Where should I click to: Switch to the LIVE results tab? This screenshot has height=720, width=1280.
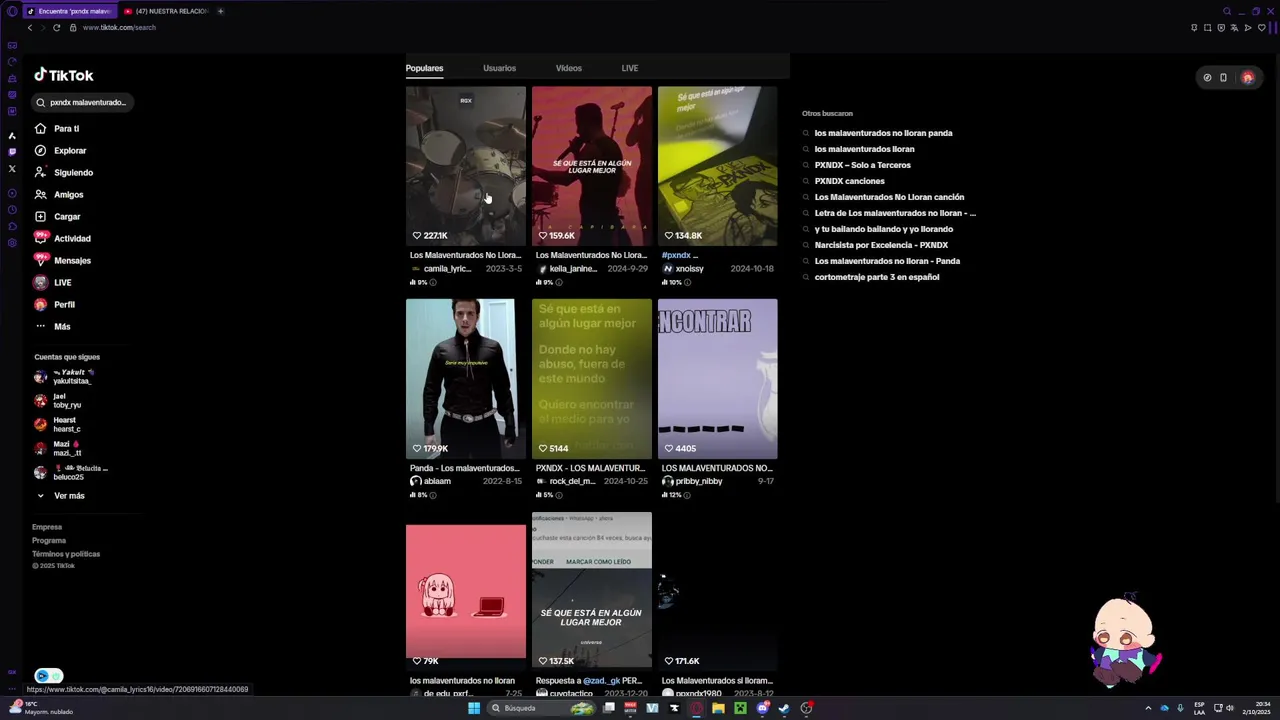(x=630, y=68)
